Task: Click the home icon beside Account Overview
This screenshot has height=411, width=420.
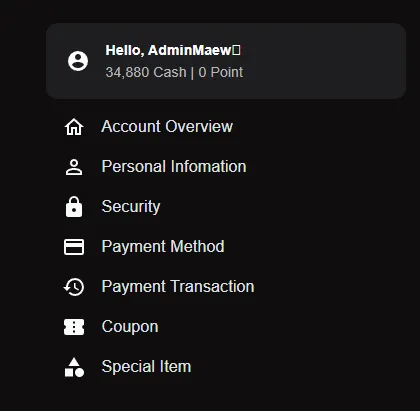Action: [74, 127]
